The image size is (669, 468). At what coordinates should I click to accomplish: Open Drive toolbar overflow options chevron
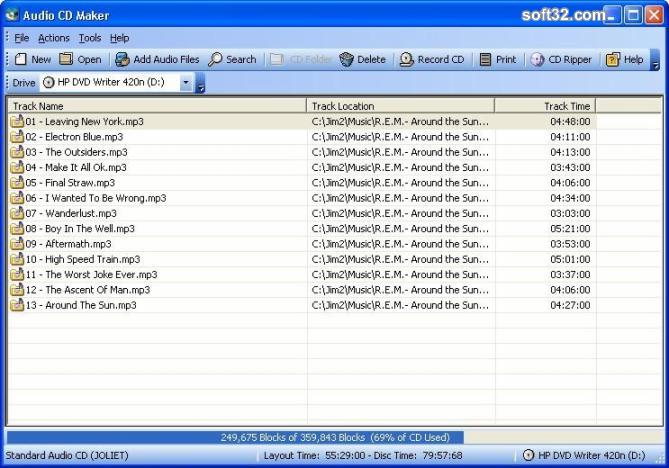(200, 83)
